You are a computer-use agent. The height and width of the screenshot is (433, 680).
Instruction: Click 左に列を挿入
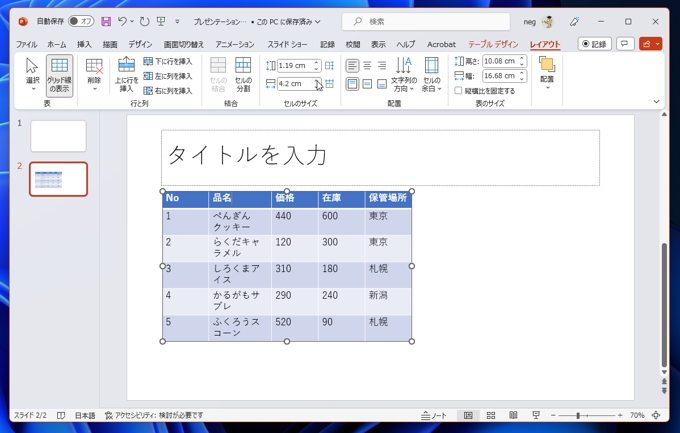tap(168, 76)
